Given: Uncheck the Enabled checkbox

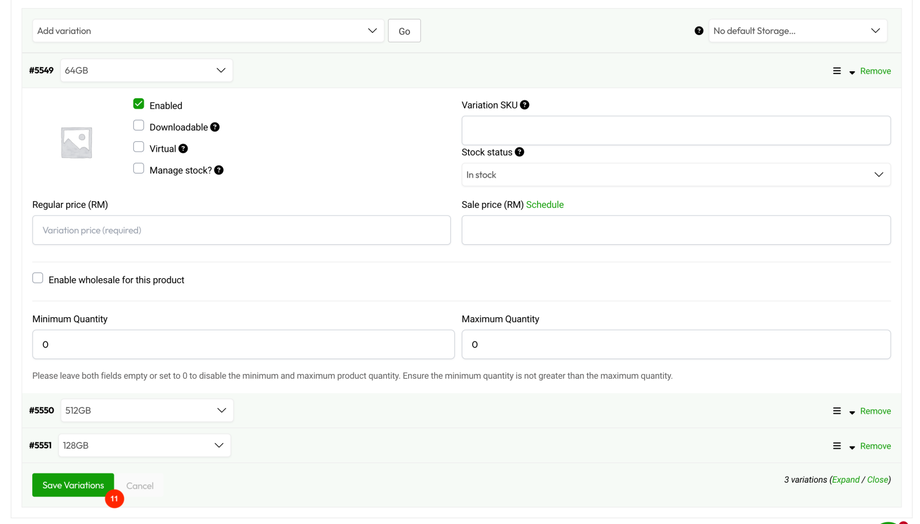Looking at the screenshot, I should pos(139,104).
